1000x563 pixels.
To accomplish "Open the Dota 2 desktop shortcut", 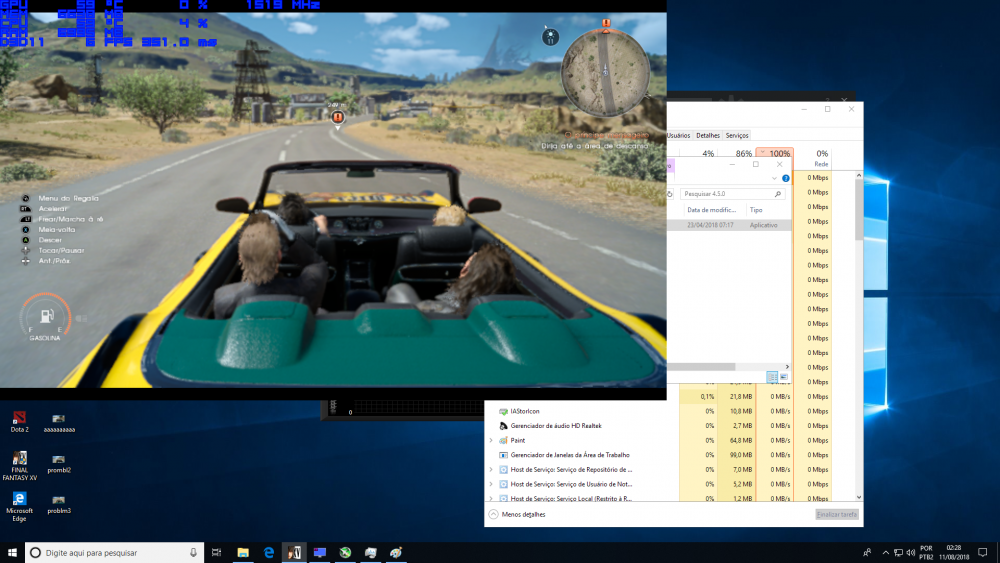I will pos(19,418).
